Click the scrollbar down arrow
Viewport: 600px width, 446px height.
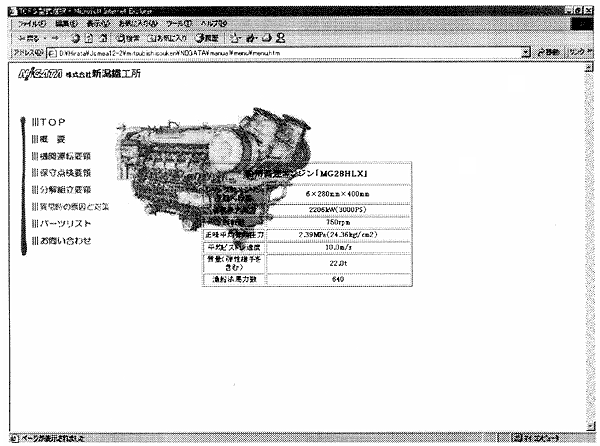[591, 425]
